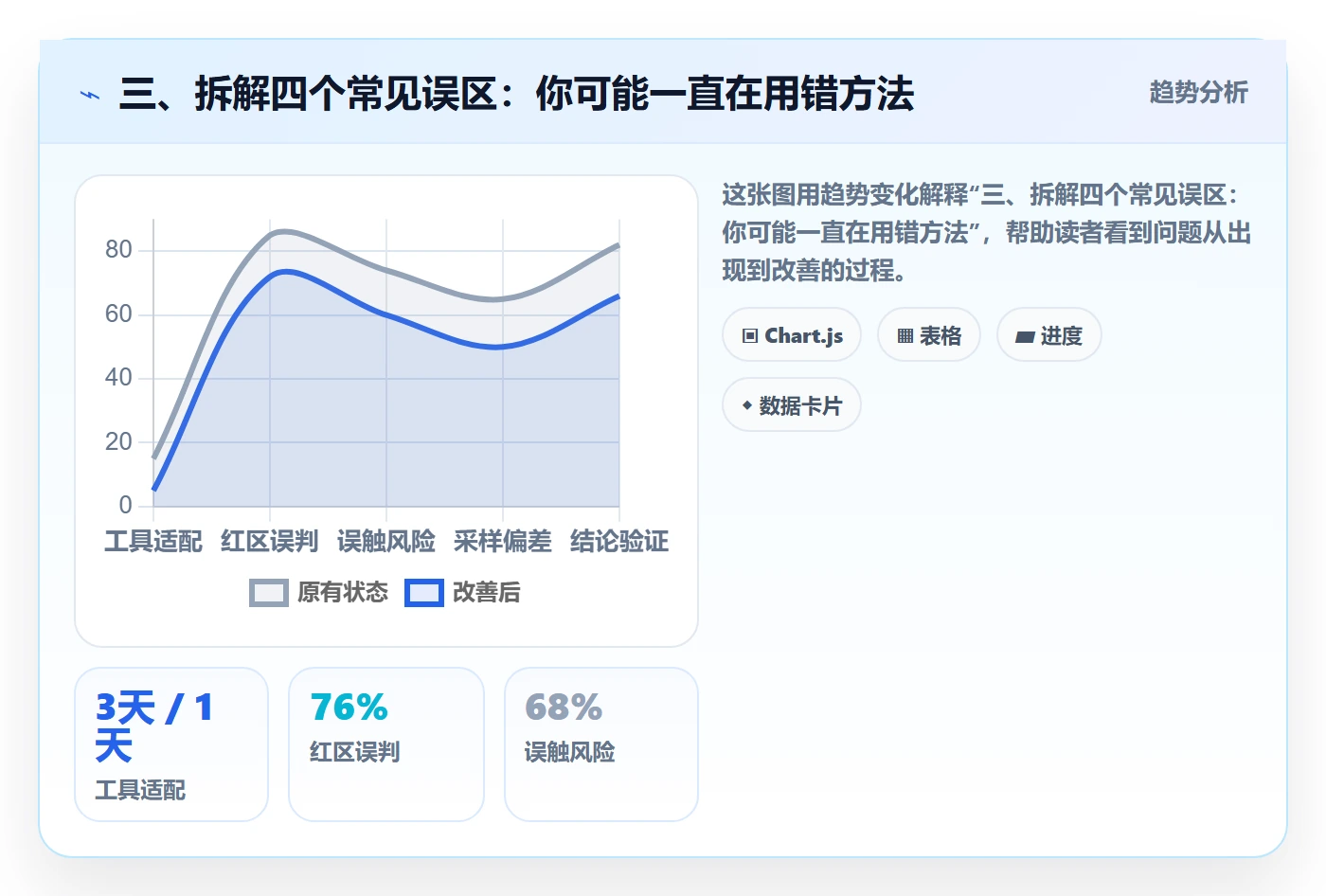
Task: Select the Chart.js tag chip
Action: [x=792, y=335]
